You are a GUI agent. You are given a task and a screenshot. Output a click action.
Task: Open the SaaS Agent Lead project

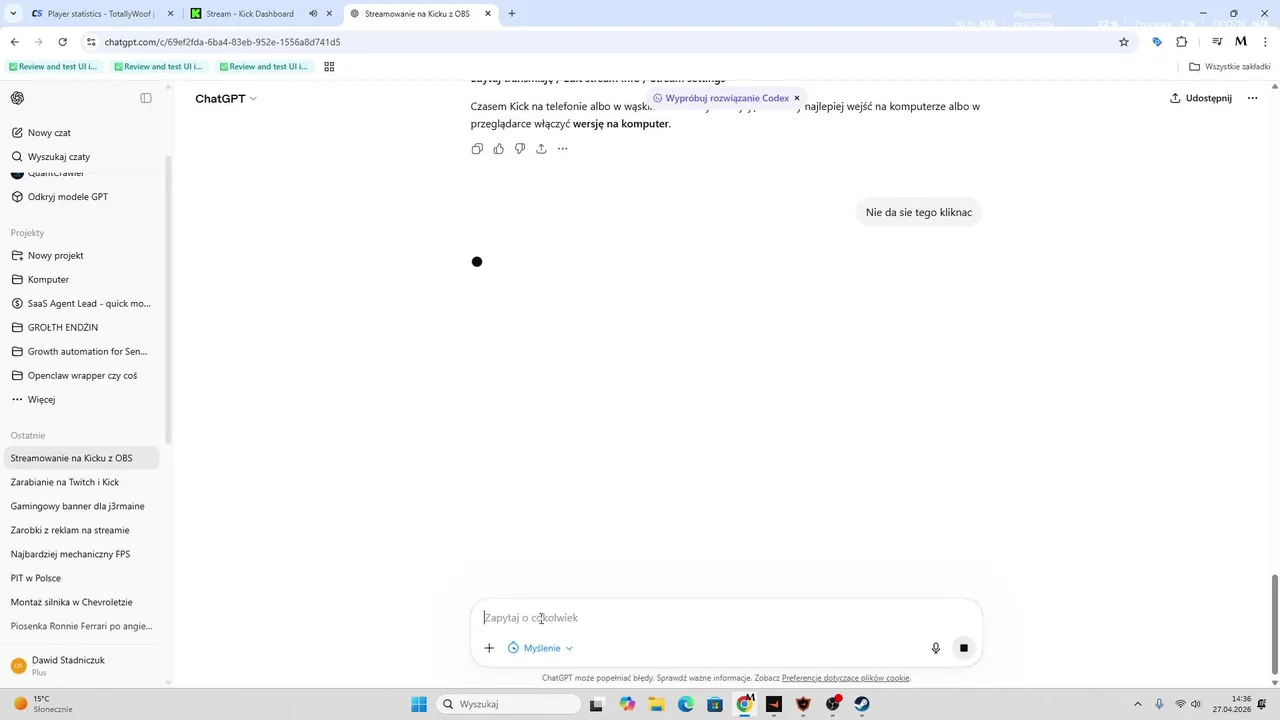[x=80, y=303]
